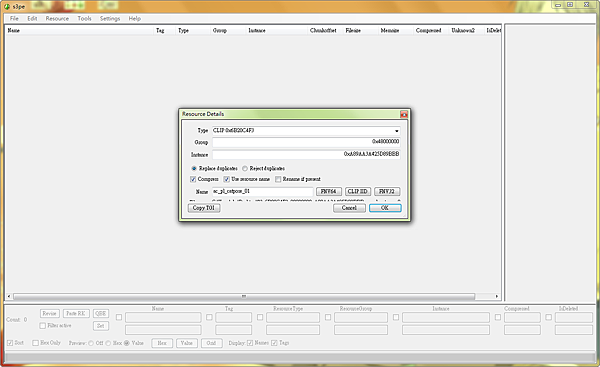
Task: Toggle the Filter active checkbox
Action: coord(42,326)
